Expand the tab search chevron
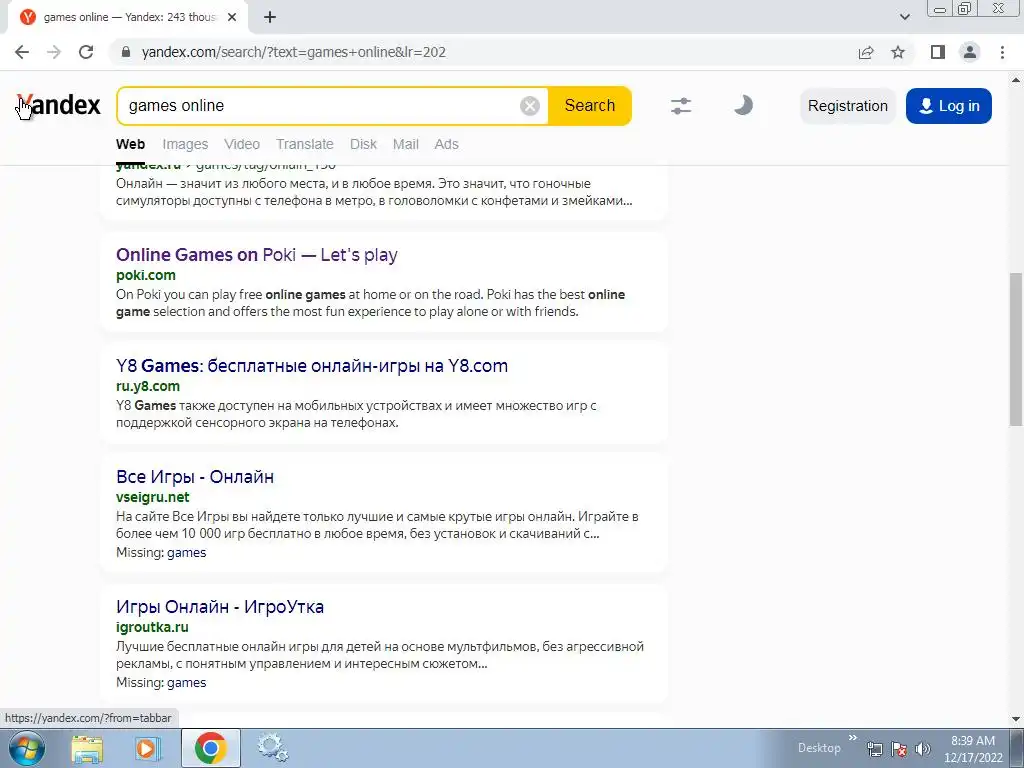The image size is (1024, 768). pos(904,17)
